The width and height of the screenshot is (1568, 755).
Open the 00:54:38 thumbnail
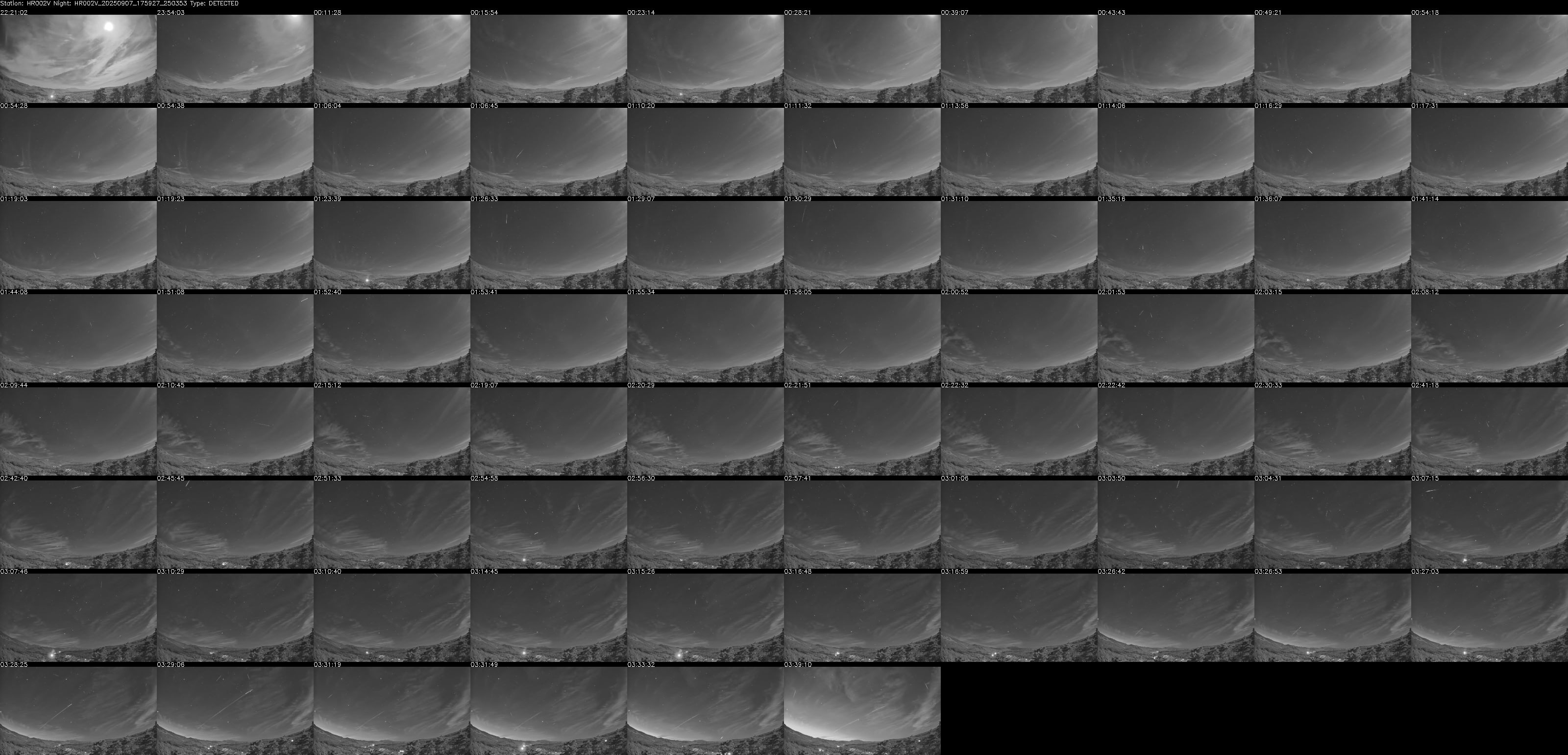(x=235, y=151)
